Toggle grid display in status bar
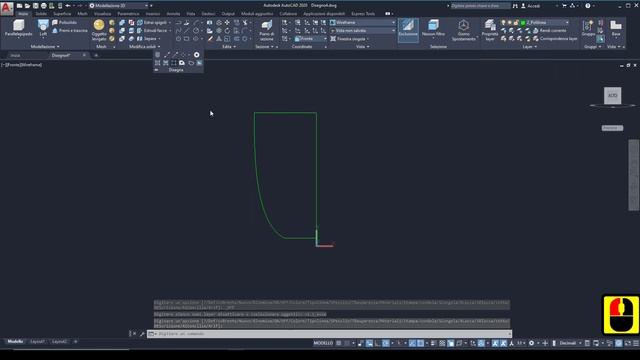640x360 pixels. pos(338,343)
